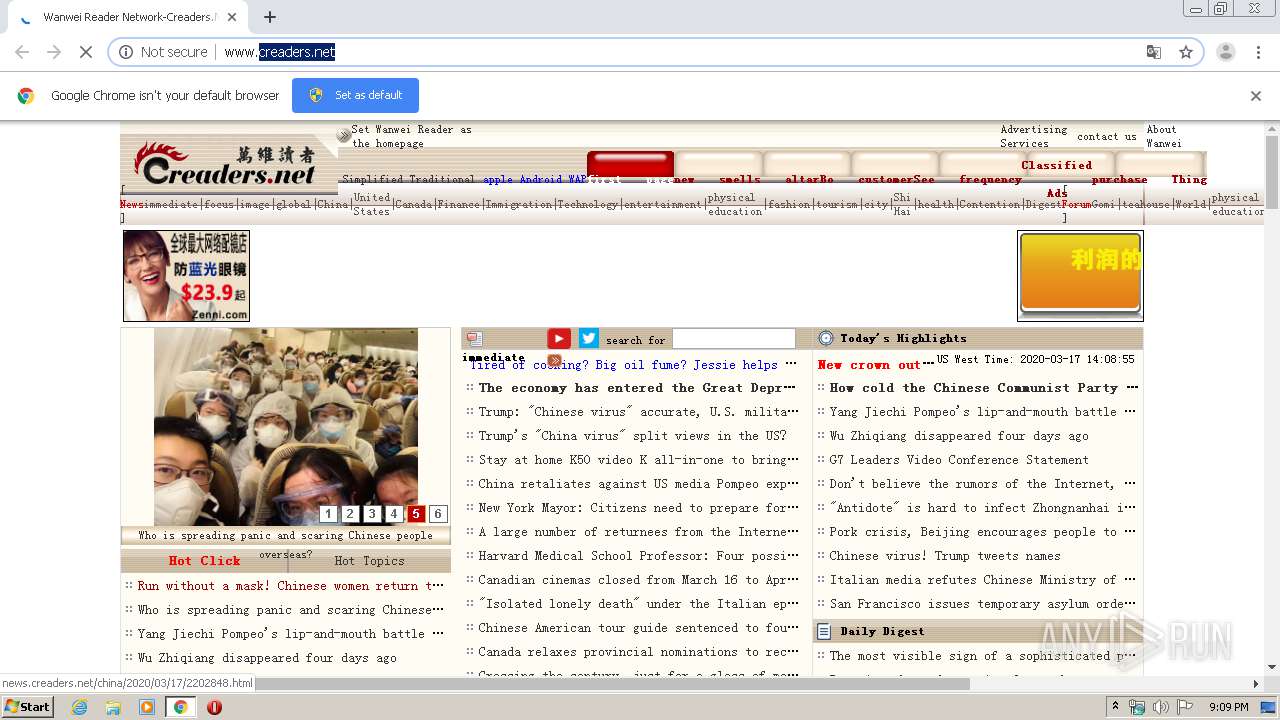Open the Chrome three-dot menu

(x=1258, y=52)
